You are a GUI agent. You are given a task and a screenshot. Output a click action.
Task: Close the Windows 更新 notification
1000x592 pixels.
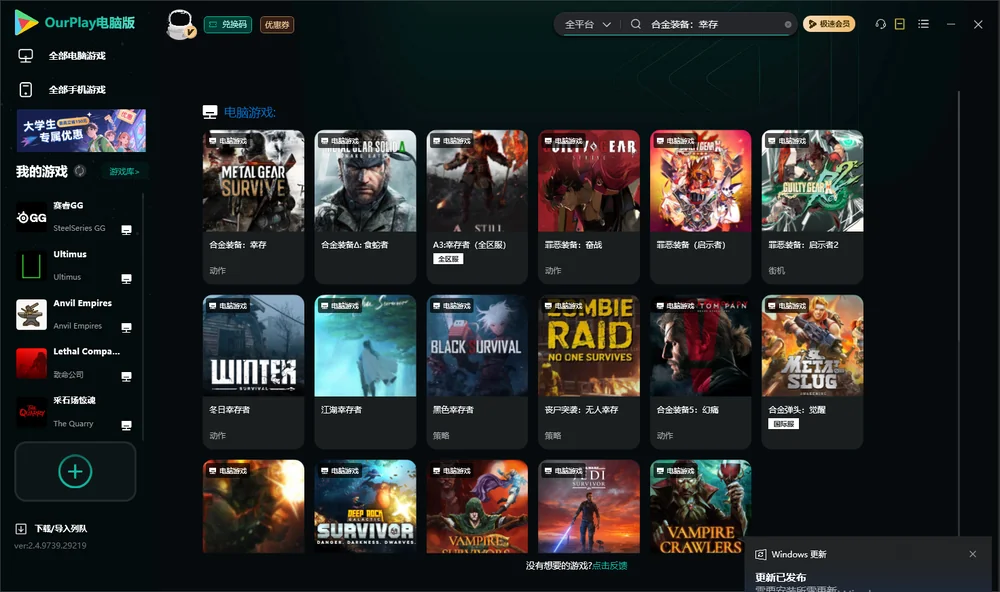(x=973, y=554)
